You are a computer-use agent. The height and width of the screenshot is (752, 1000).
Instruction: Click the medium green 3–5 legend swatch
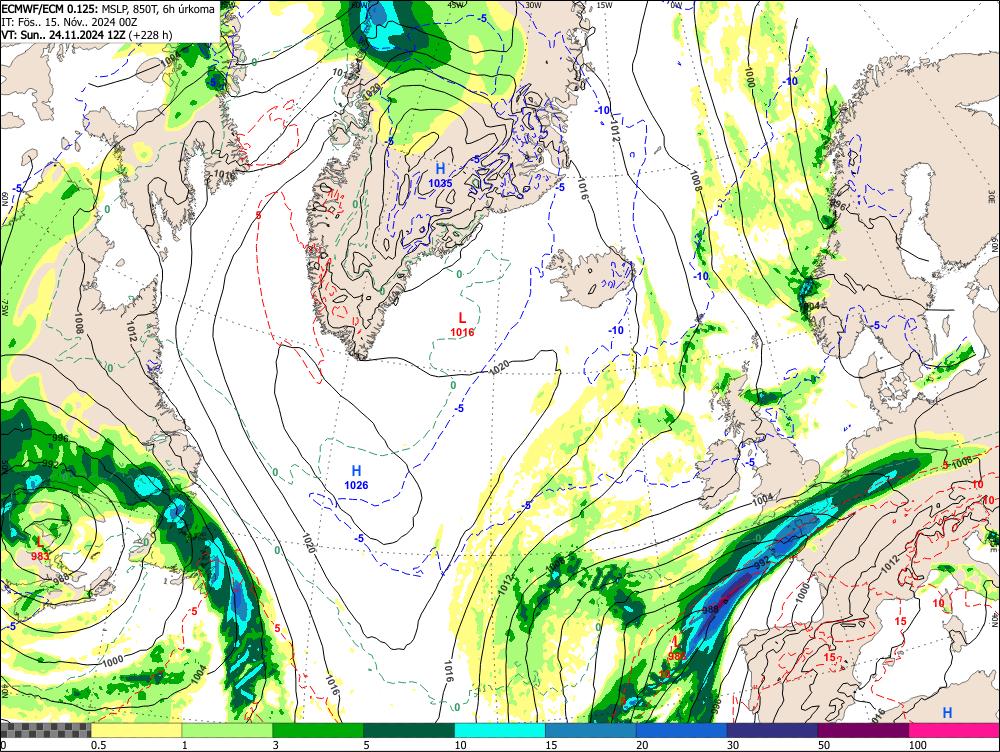click(x=318, y=730)
